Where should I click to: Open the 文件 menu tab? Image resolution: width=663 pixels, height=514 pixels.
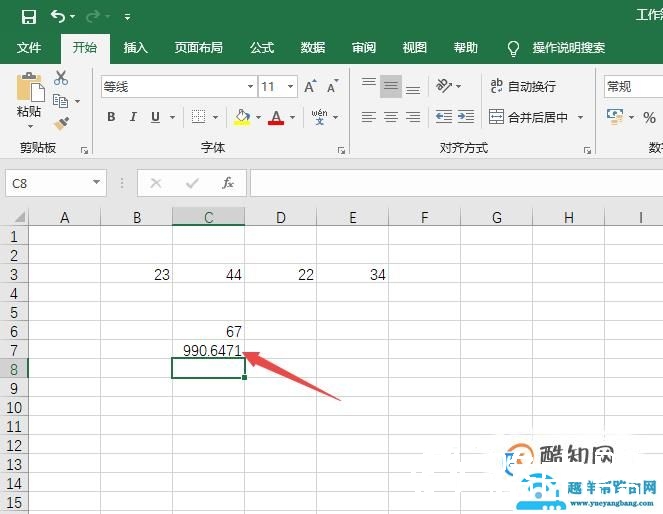tap(29, 48)
